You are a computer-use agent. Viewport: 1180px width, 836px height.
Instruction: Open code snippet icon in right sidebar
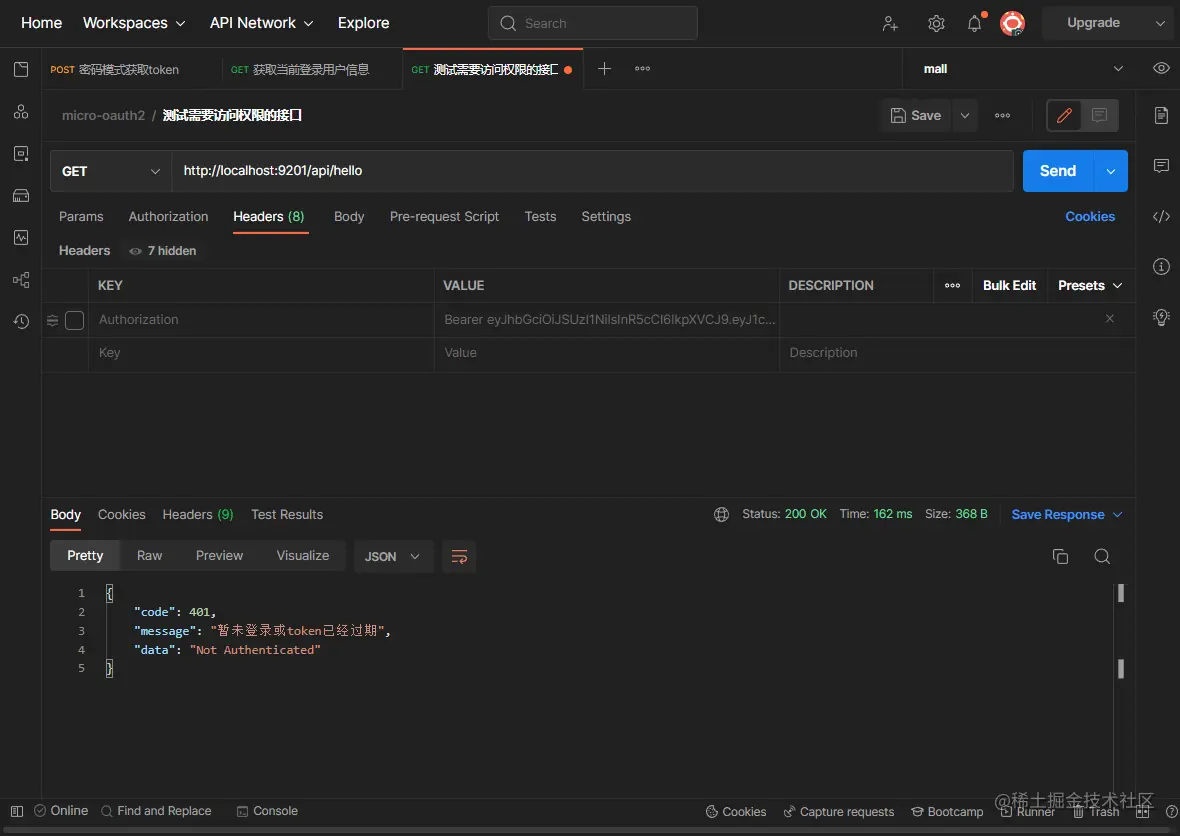click(1161, 217)
